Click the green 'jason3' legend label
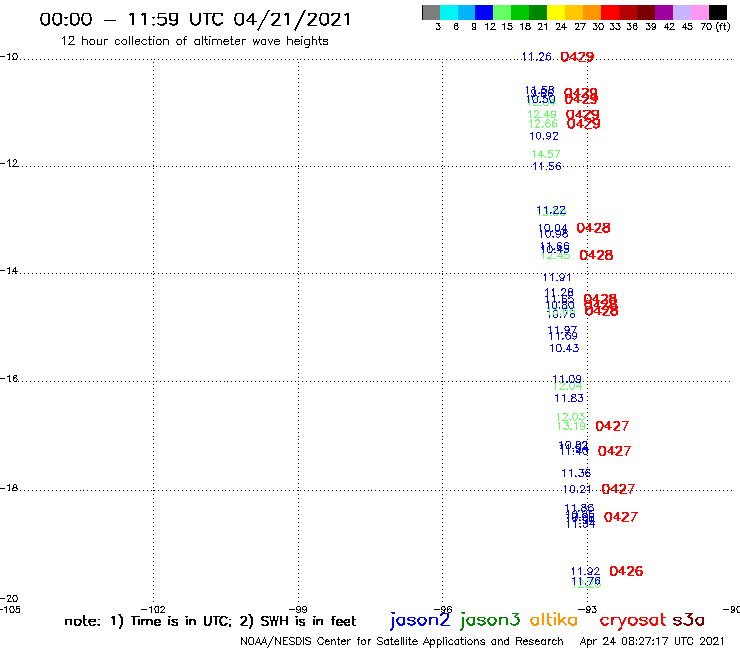Screen dimensions: 740x650 490,620
